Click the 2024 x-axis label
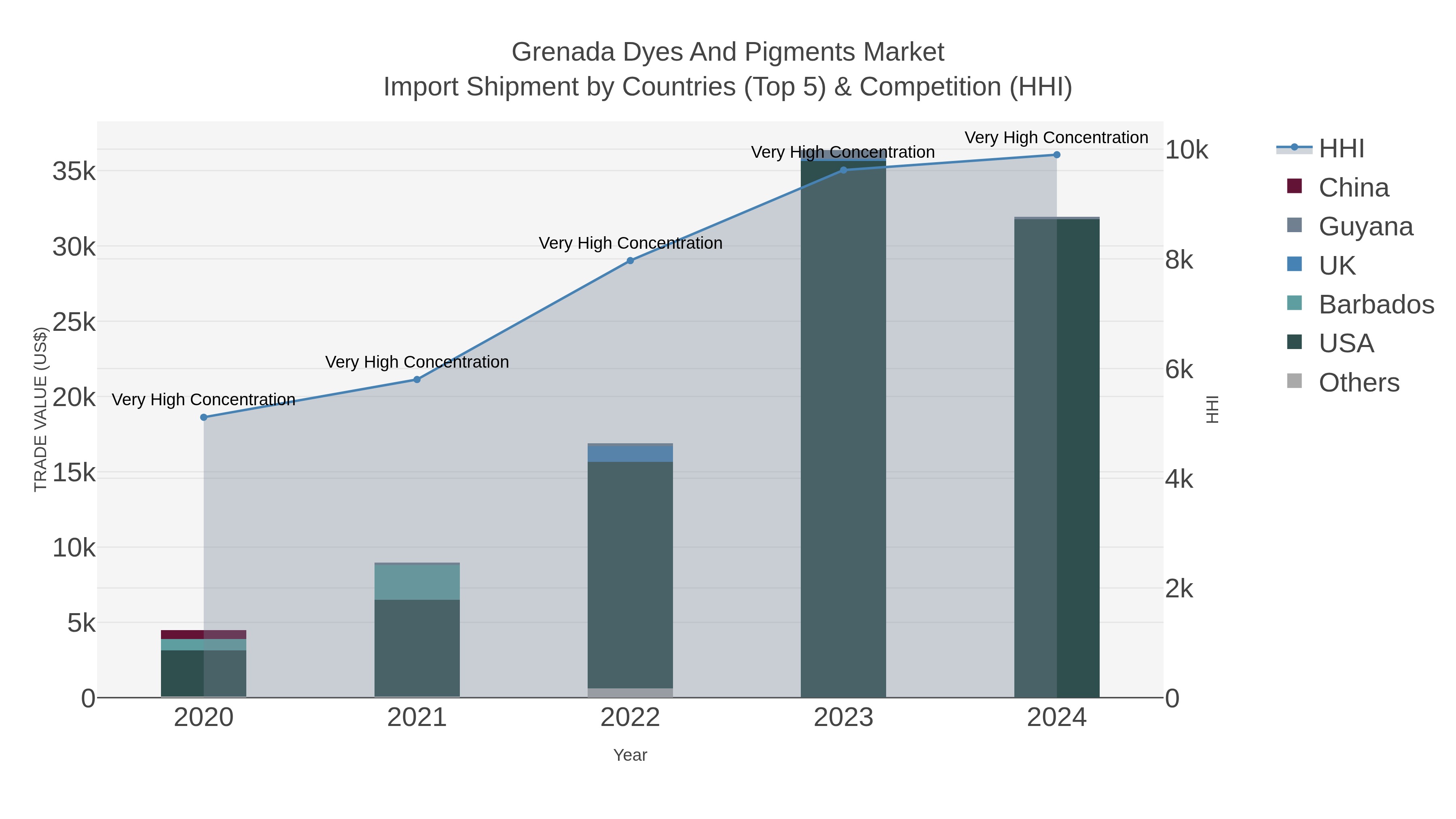Viewport: 1456px width, 819px height. tap(1057, 718)
